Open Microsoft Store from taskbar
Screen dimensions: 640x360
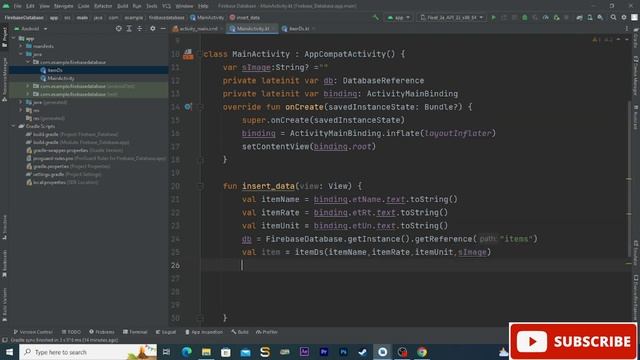coord(226,352)
